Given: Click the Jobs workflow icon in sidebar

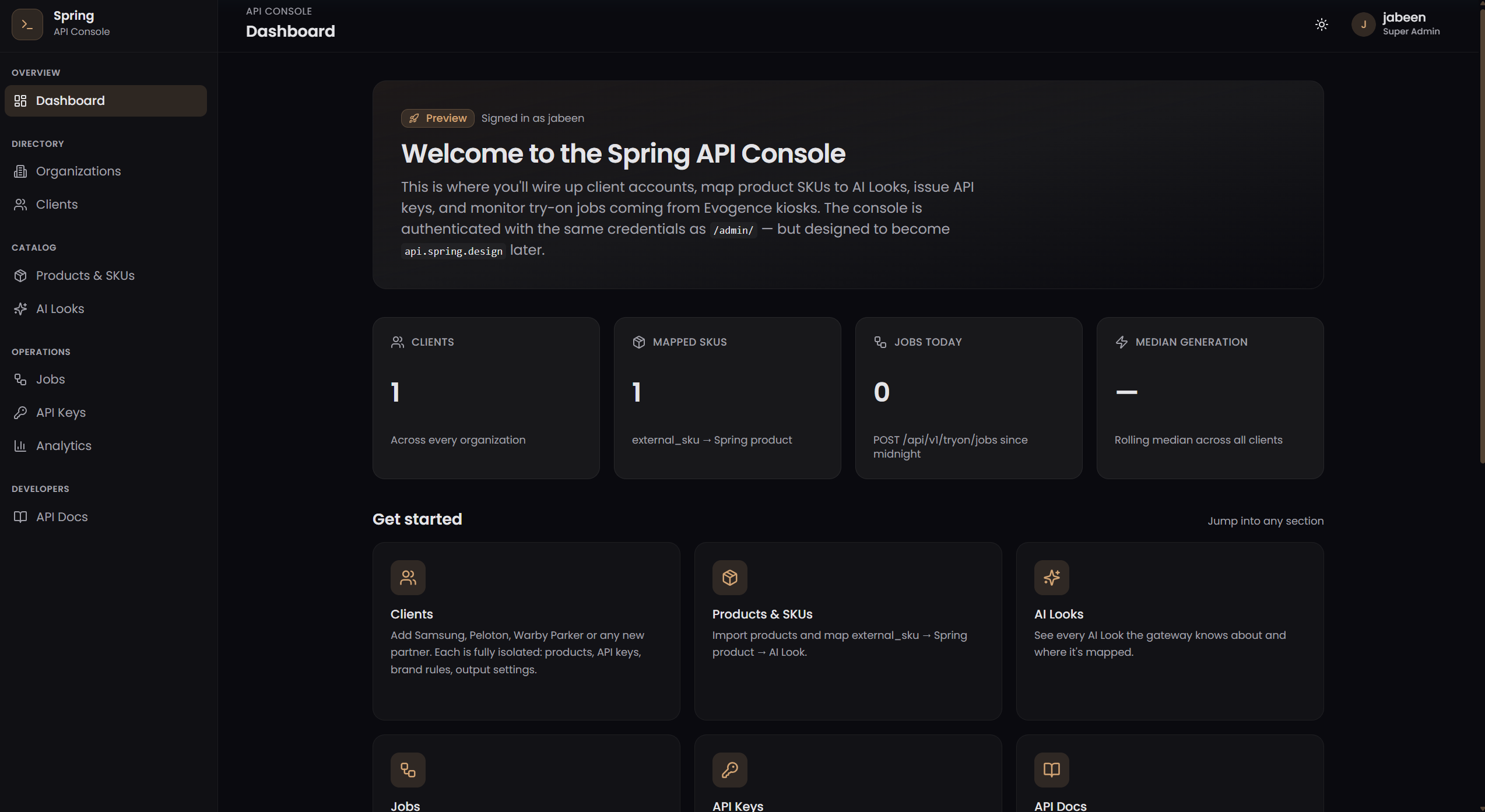Looking at the screenshot, I should coord(20,379).
